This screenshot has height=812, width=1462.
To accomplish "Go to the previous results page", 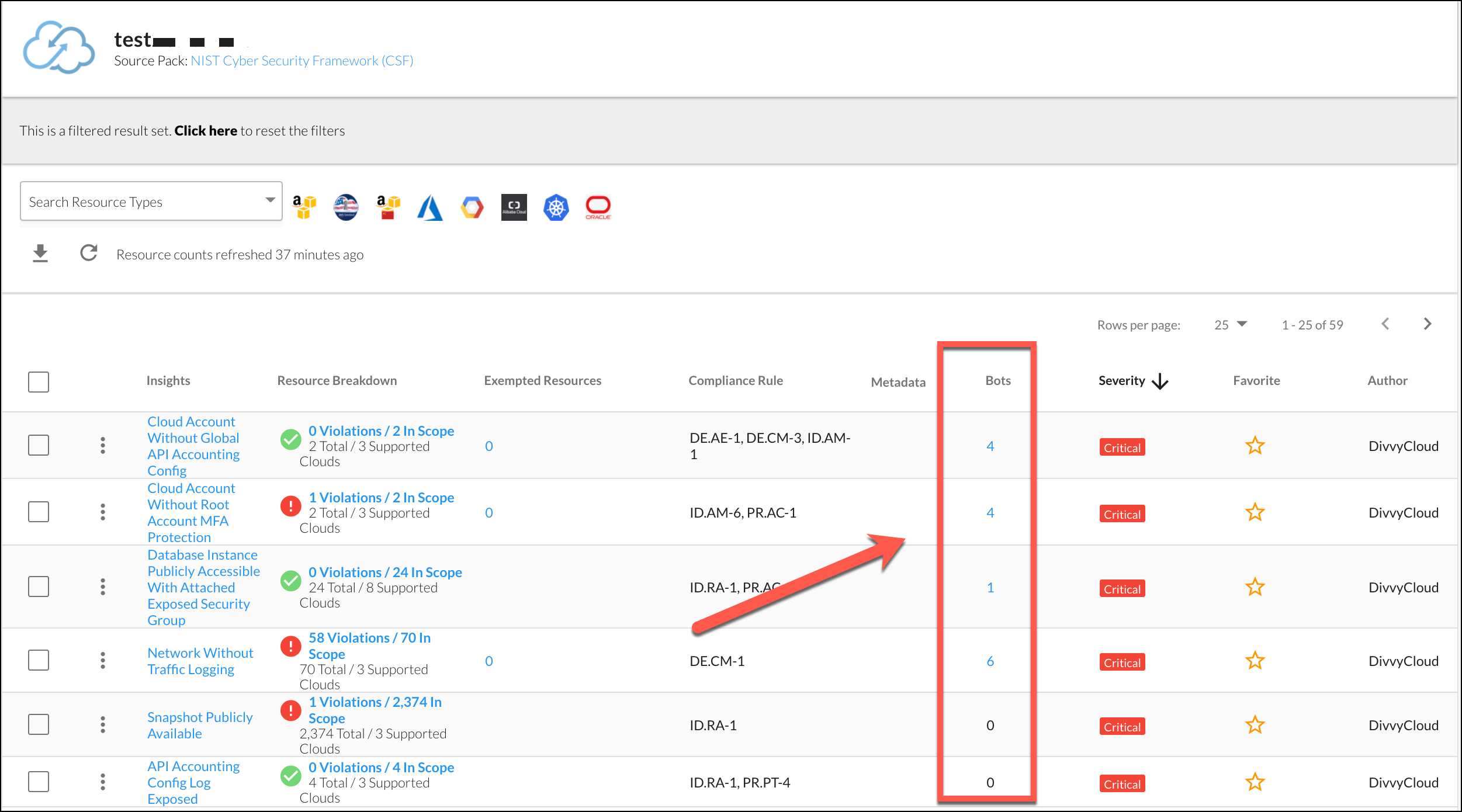I will [1385, 324].
